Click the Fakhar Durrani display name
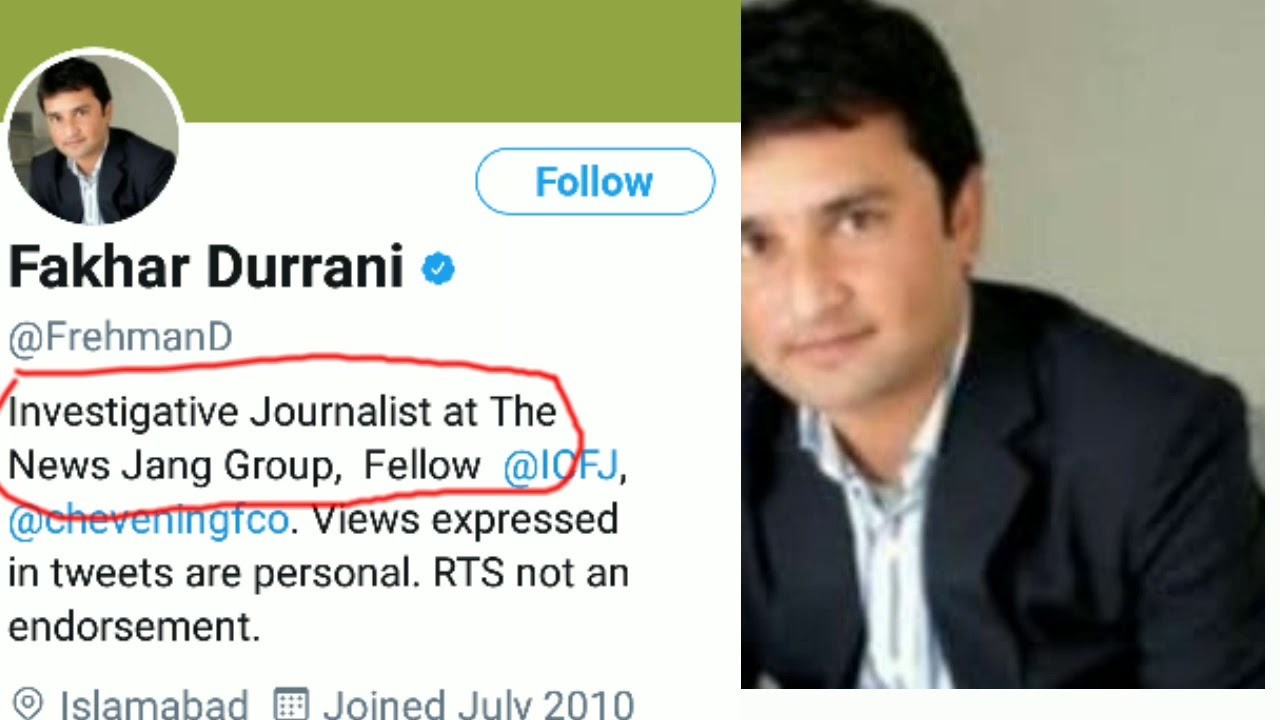1280x720 pixels. [205, 268]
